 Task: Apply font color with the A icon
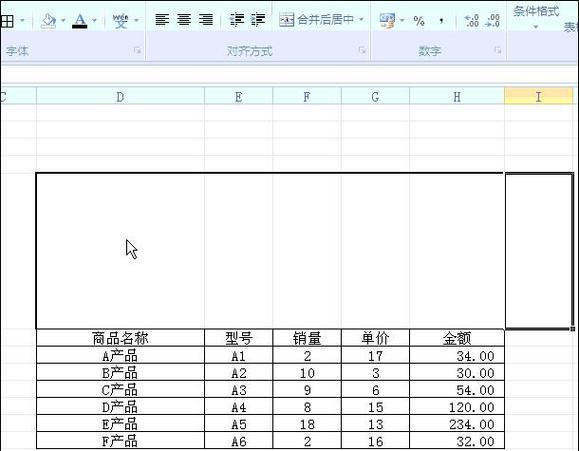(x=80, y=21)
